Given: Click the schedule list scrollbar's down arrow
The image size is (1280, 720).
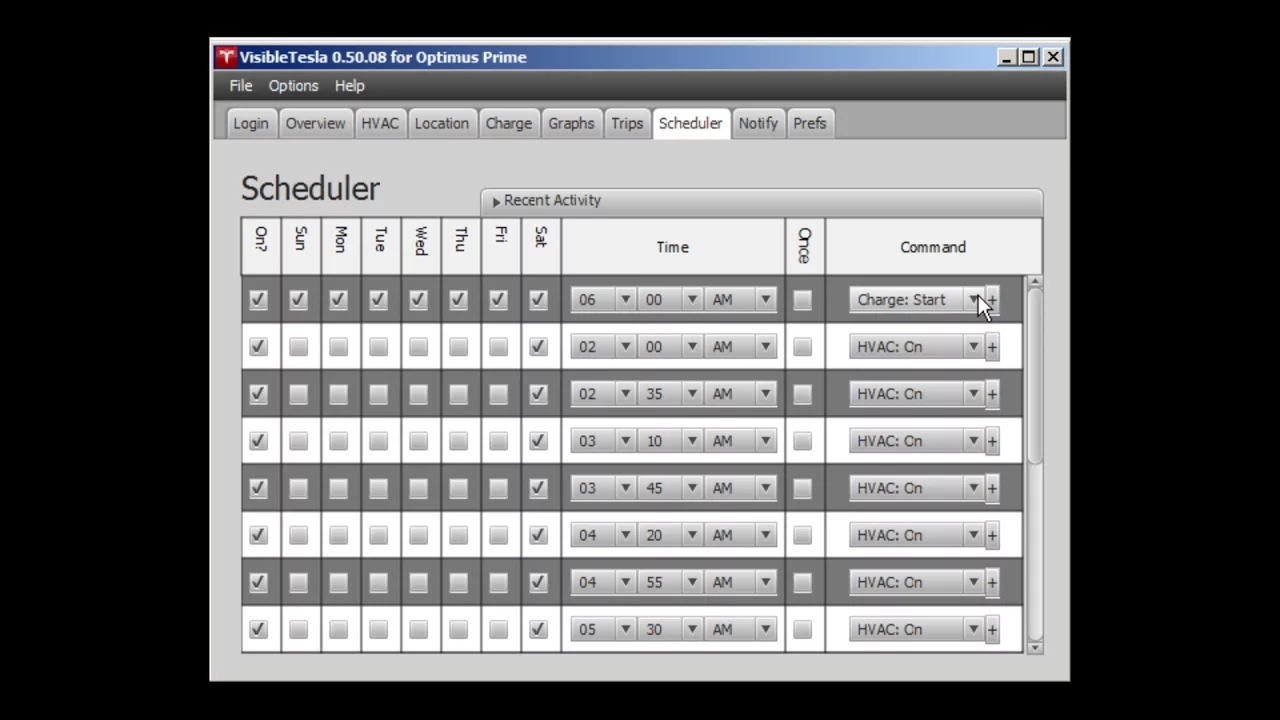Looking at the screenshot, I should click(1034, 647).
